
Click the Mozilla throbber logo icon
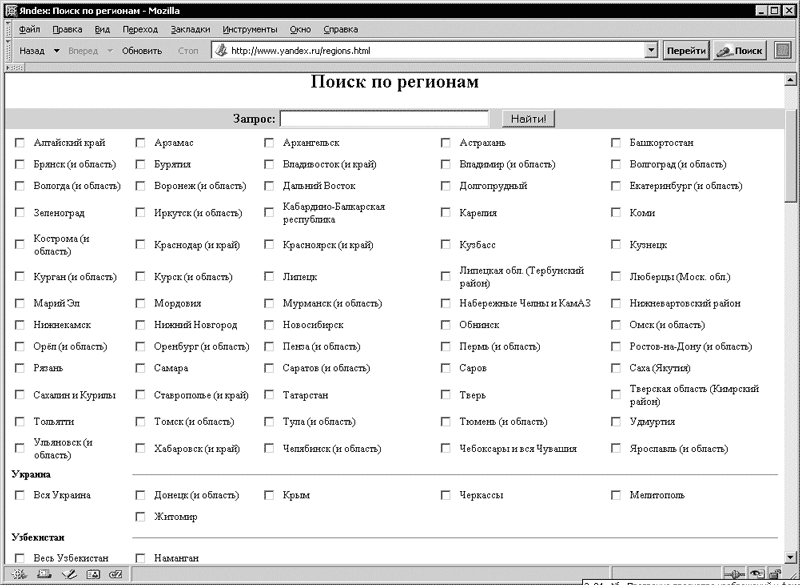tap(783, 50)
